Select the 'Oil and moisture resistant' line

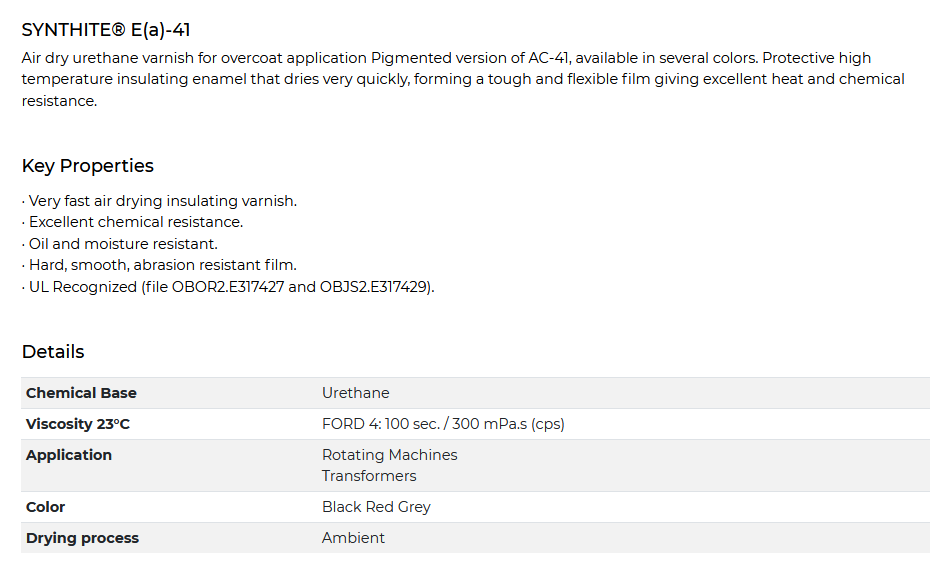tap(120, 244)
